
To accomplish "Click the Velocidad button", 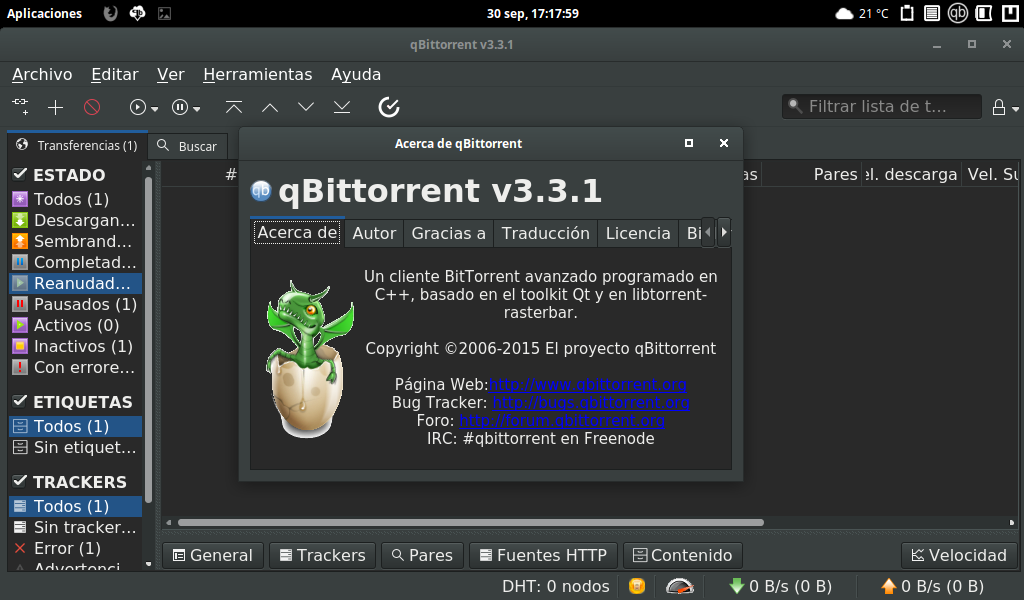I will point(959,555).
